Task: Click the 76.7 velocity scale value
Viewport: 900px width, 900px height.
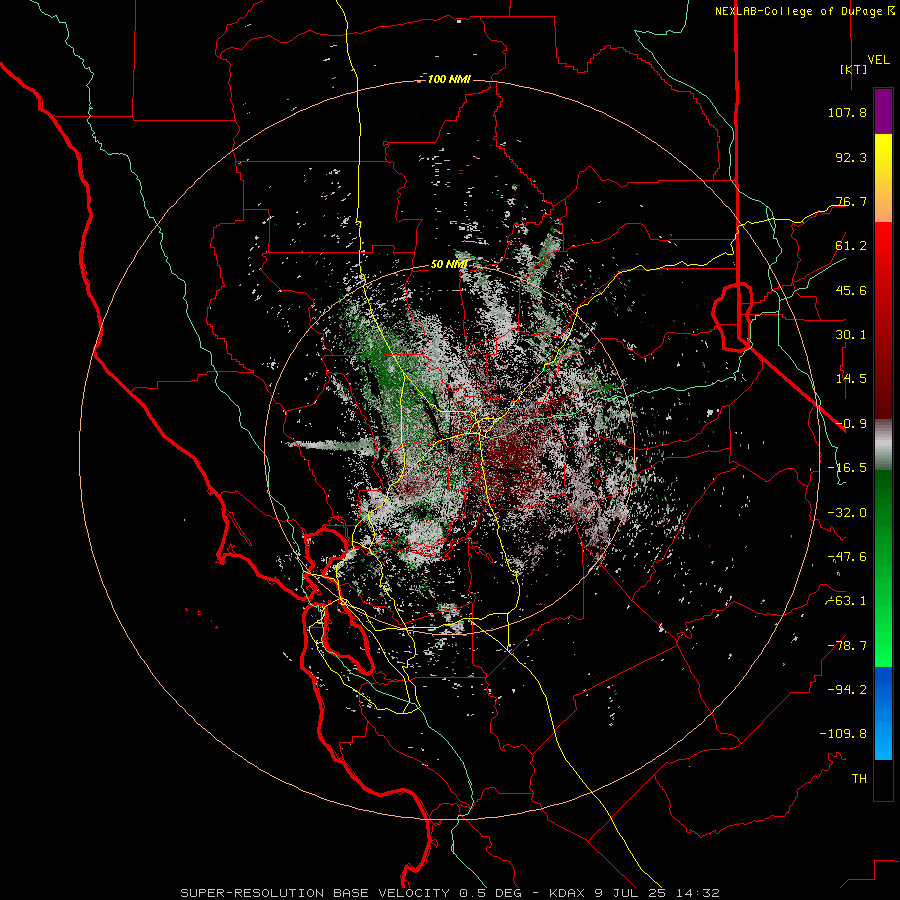Action: tap(851, 201)
